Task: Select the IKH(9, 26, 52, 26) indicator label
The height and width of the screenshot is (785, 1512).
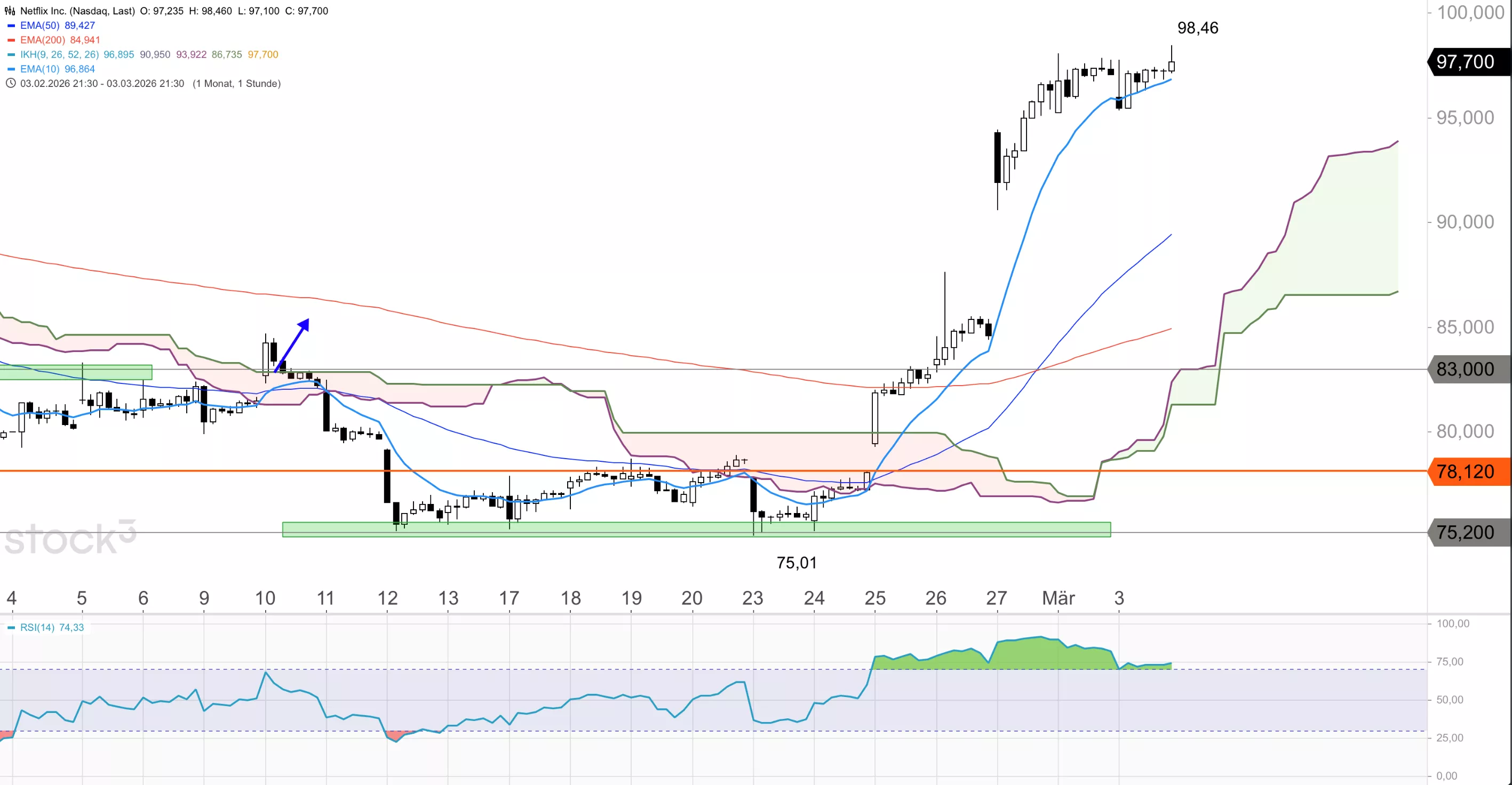Action: pyautogui.click(x=59, y=54)
